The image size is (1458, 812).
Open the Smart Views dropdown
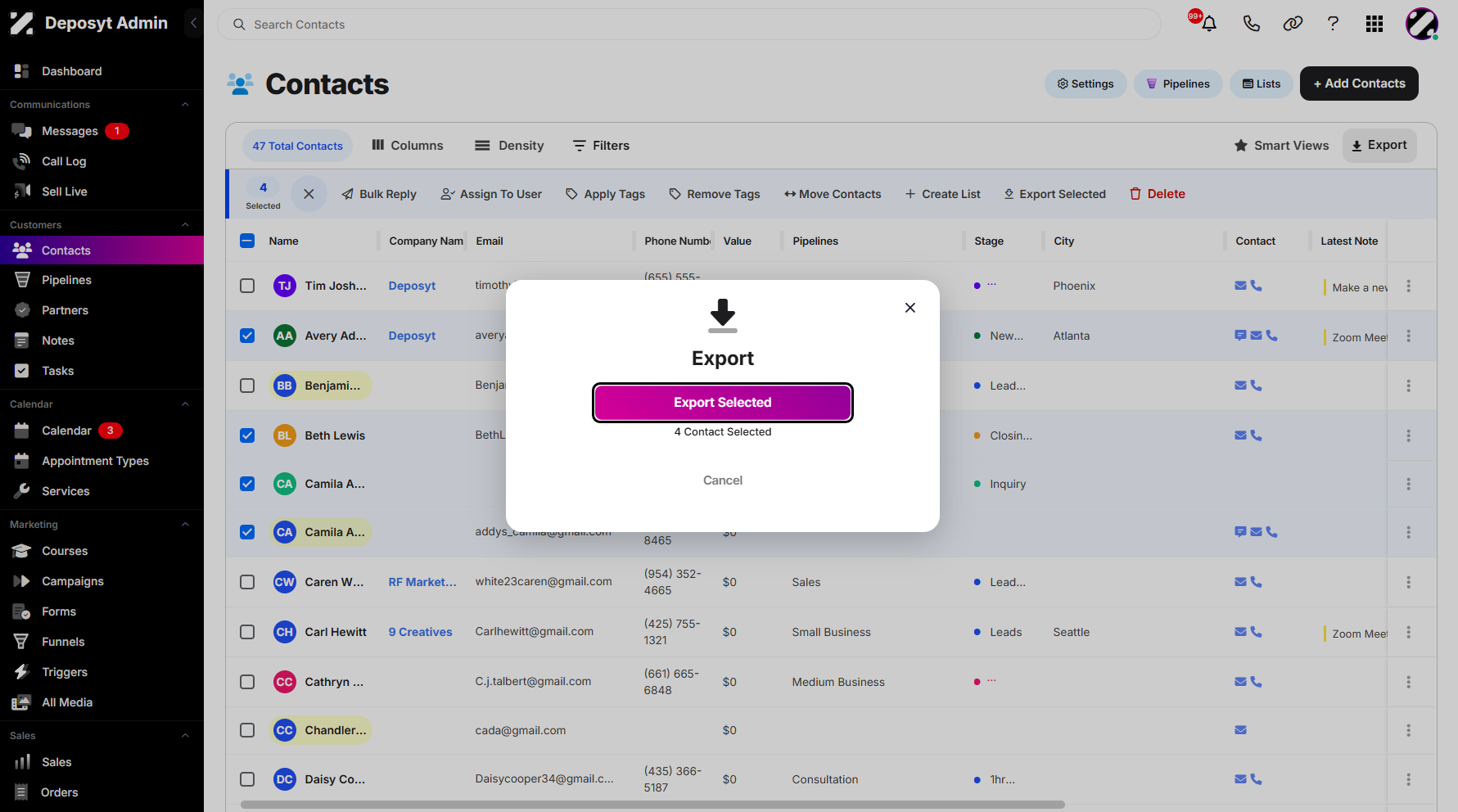[1281, 146]
